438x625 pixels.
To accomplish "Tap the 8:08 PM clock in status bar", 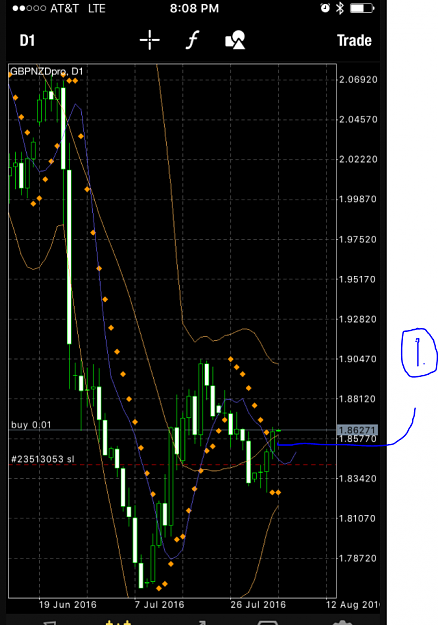I will click(194, 8).
